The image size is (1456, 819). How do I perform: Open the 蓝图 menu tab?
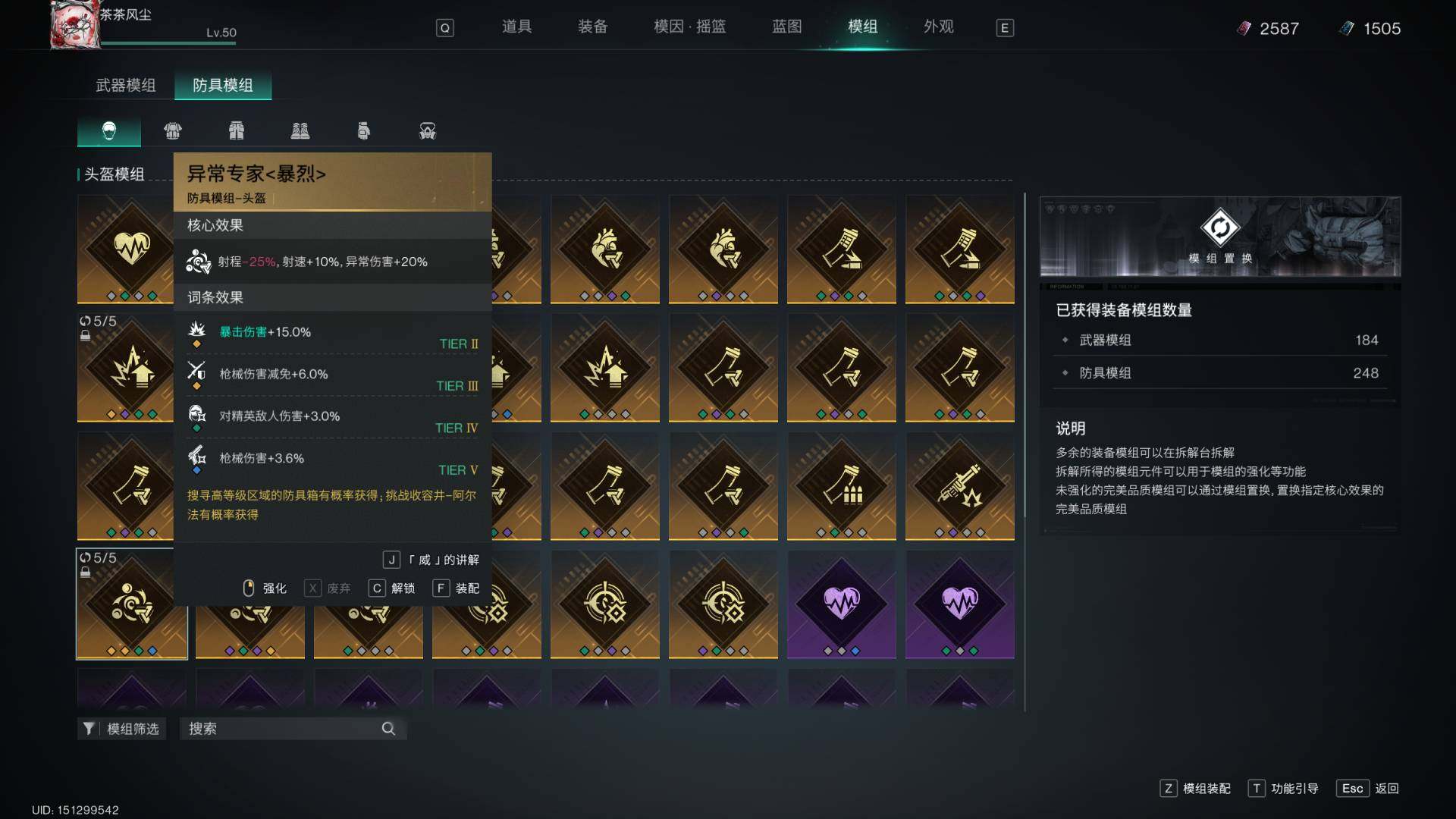click(786, 27)
